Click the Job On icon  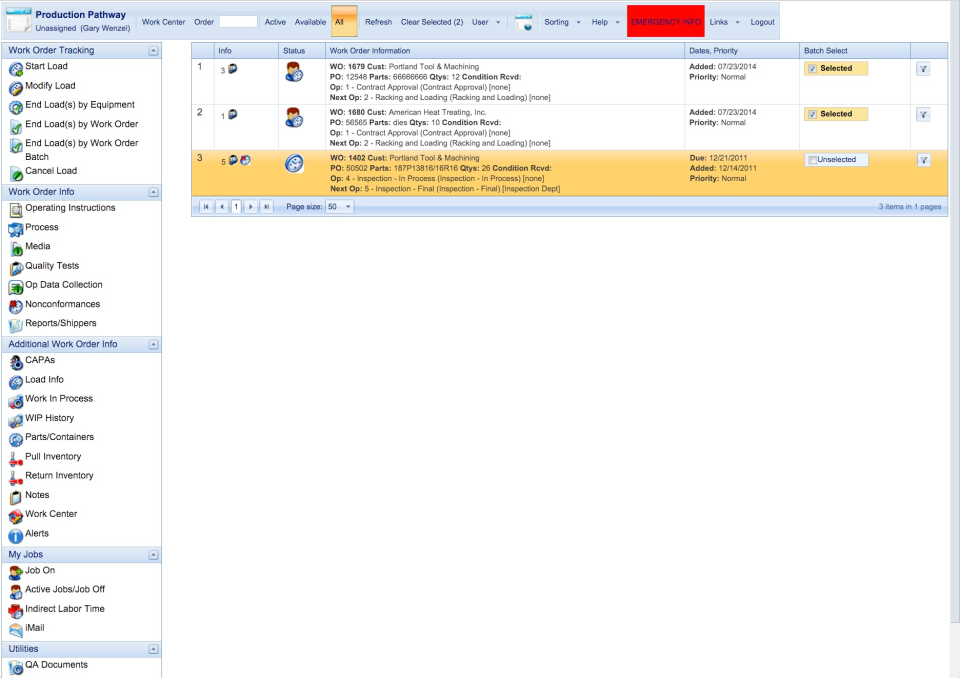tap(15, 573)
